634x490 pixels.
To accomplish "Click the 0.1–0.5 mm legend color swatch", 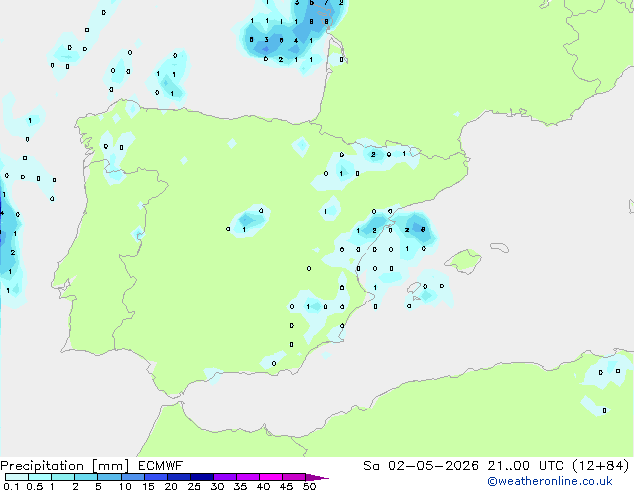I will click(17, 477).
